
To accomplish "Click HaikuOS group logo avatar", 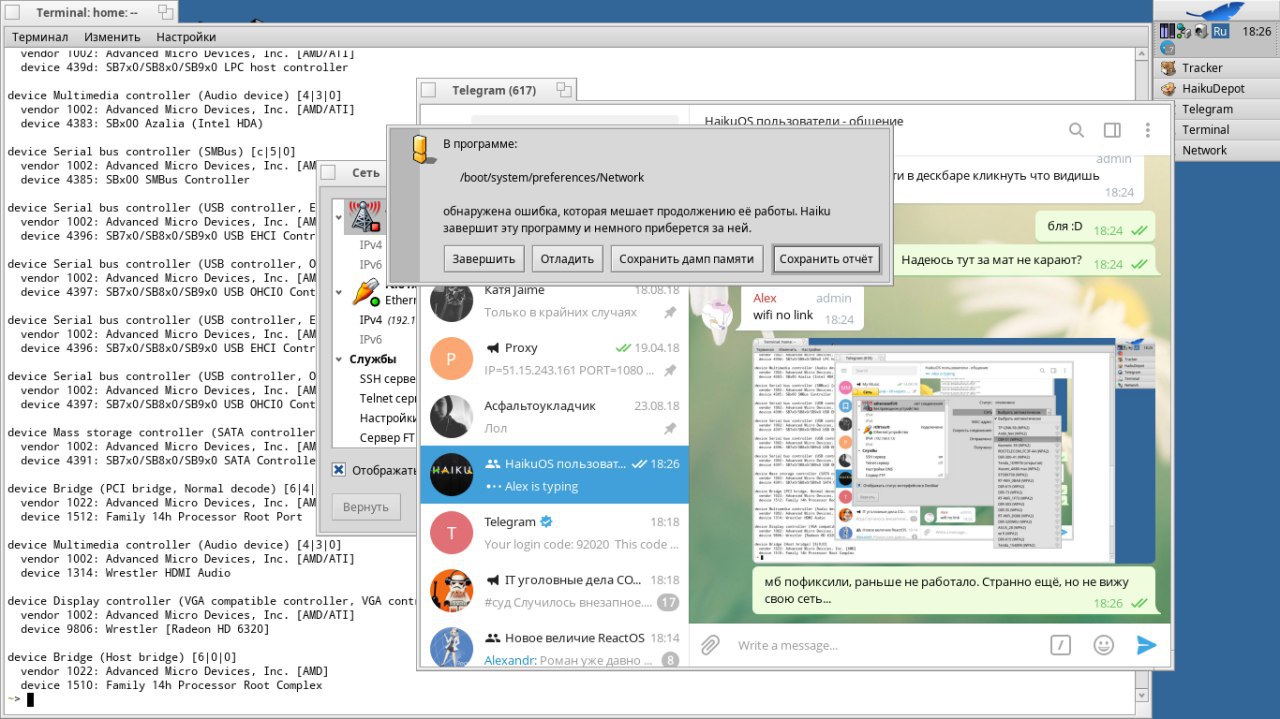I will [x=451, y=474].
